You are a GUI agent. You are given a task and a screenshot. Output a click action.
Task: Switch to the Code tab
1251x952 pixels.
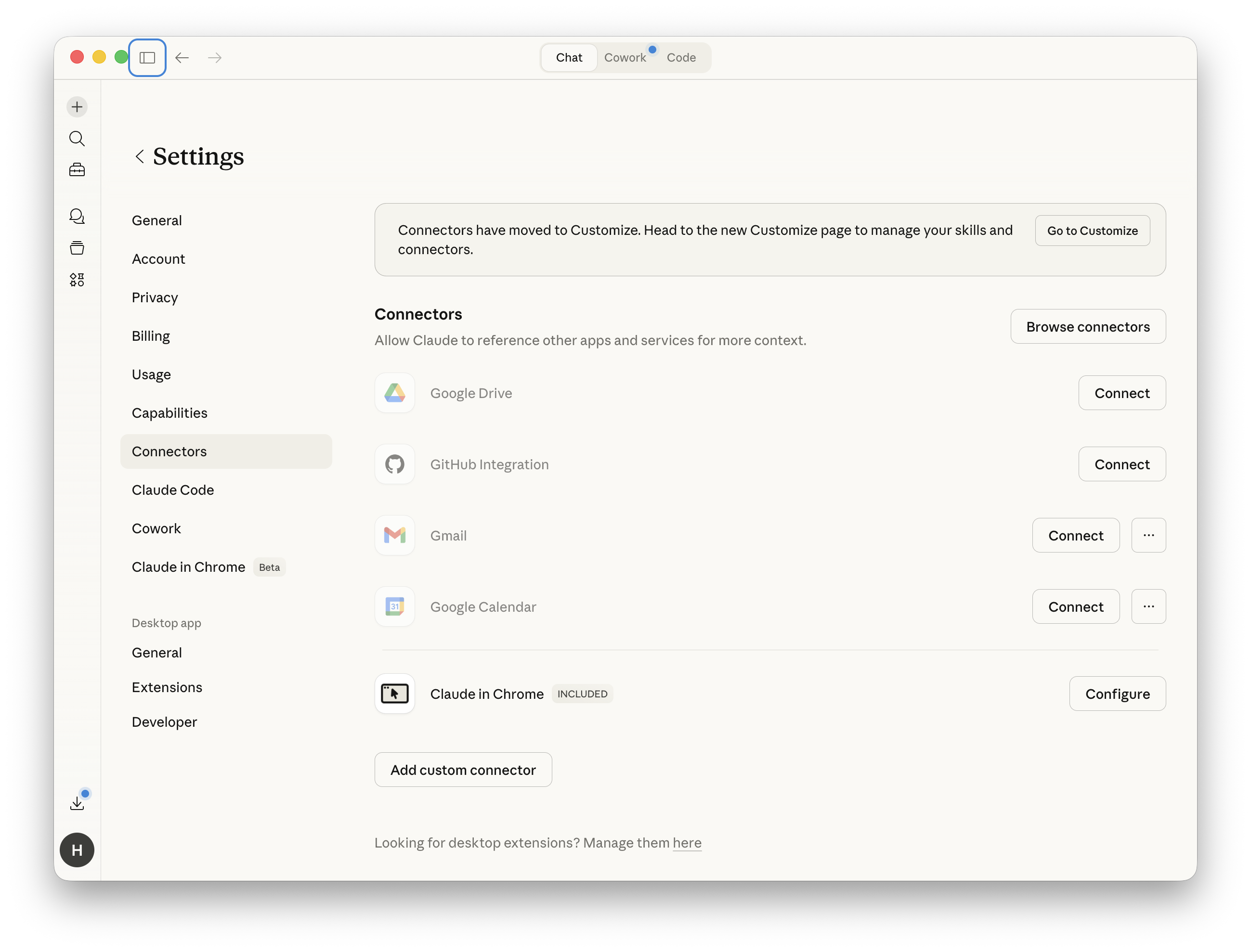point(681,57)
